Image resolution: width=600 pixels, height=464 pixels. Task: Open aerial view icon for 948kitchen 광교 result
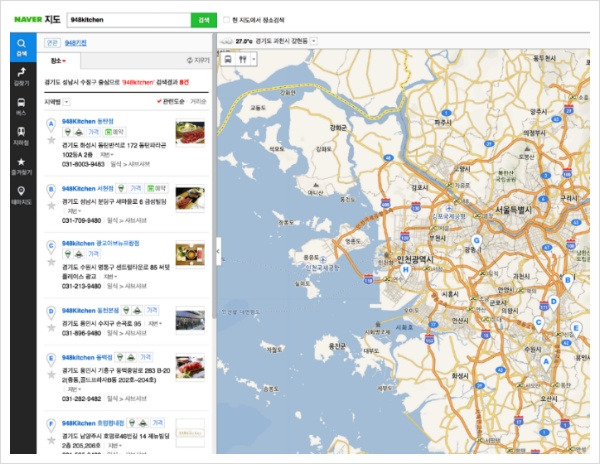pos(79,254)
